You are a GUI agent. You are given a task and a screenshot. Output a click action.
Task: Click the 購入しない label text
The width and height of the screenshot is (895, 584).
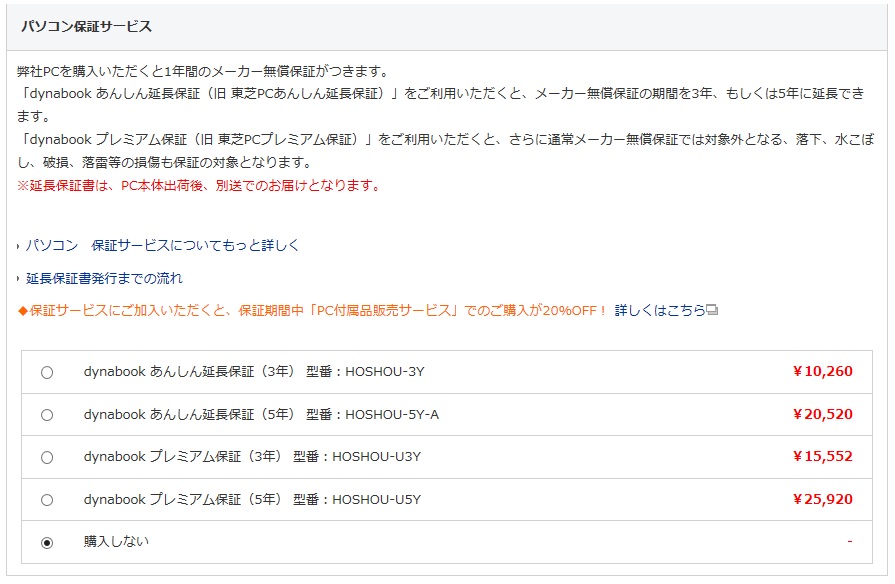116,541
